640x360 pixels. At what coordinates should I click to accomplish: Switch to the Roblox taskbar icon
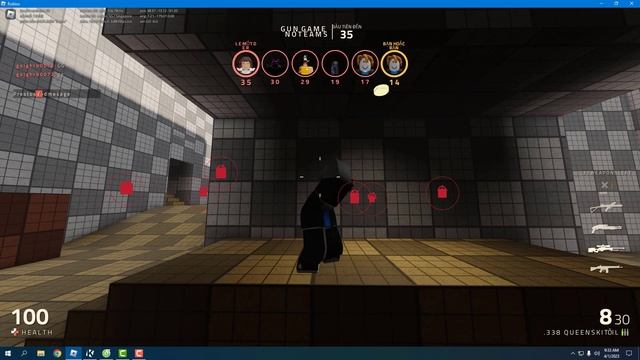coord(73,353)
